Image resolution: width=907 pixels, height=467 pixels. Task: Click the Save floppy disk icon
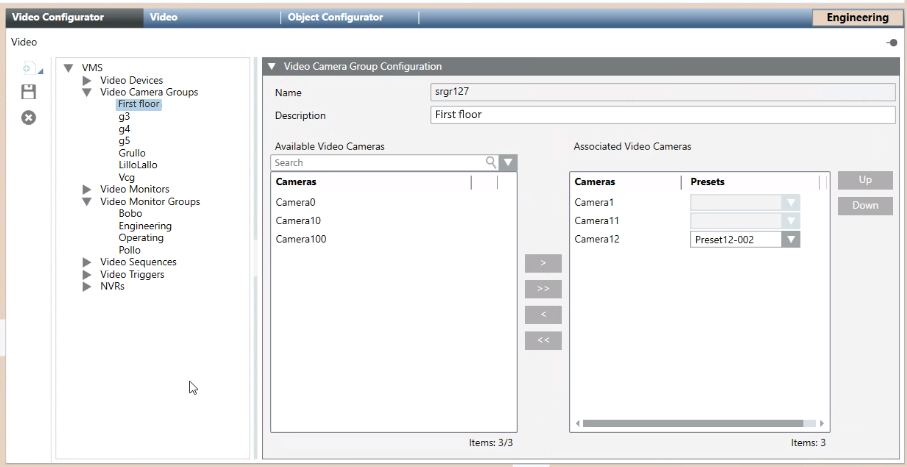click(x=30, y=91)
